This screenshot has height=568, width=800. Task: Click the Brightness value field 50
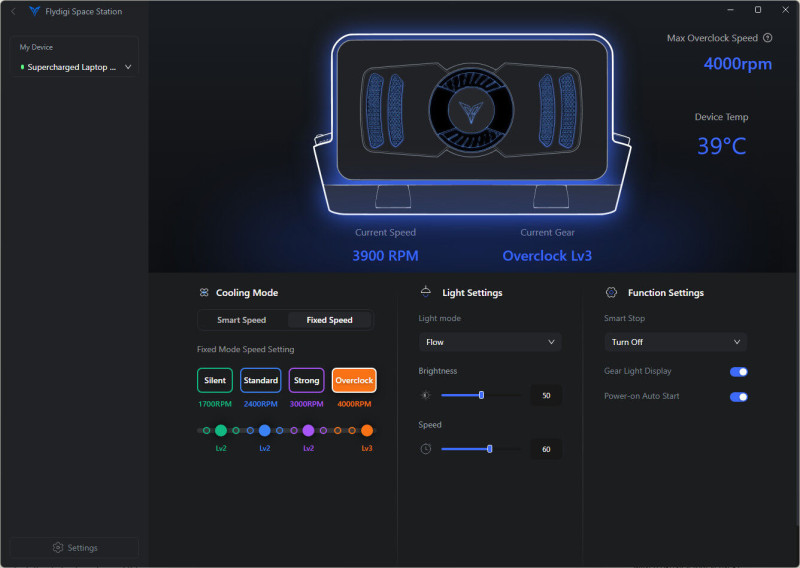pyautogui.click(x=546, y=396)
